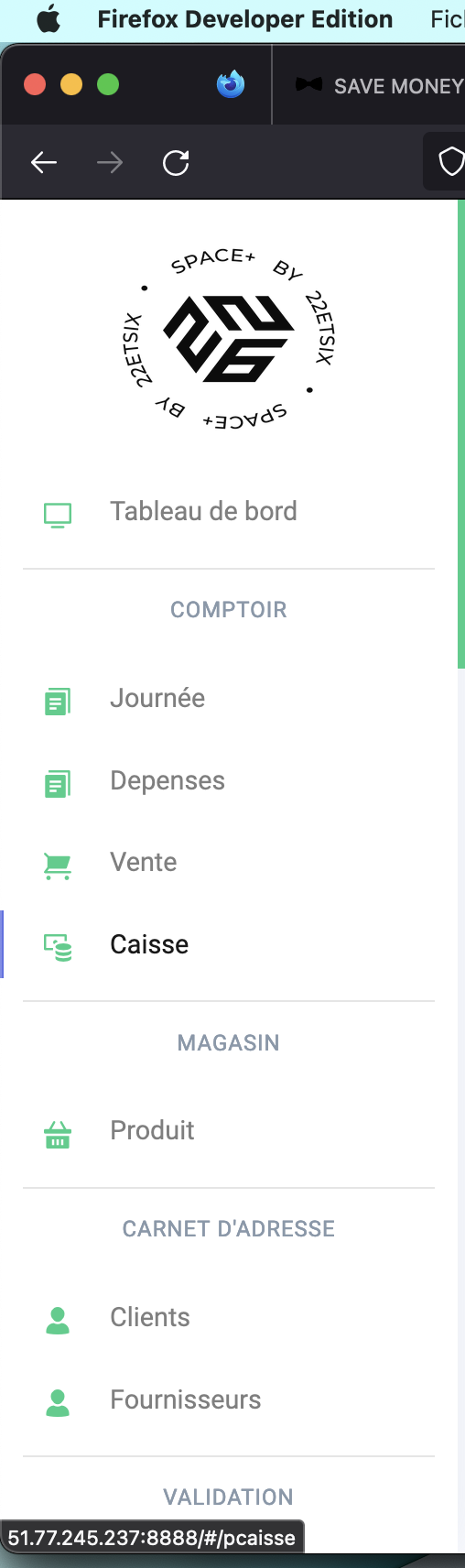Viewport: 465px width, 1568px height.
Task: Click the Clients person icon
Action: click(58, 1320)
